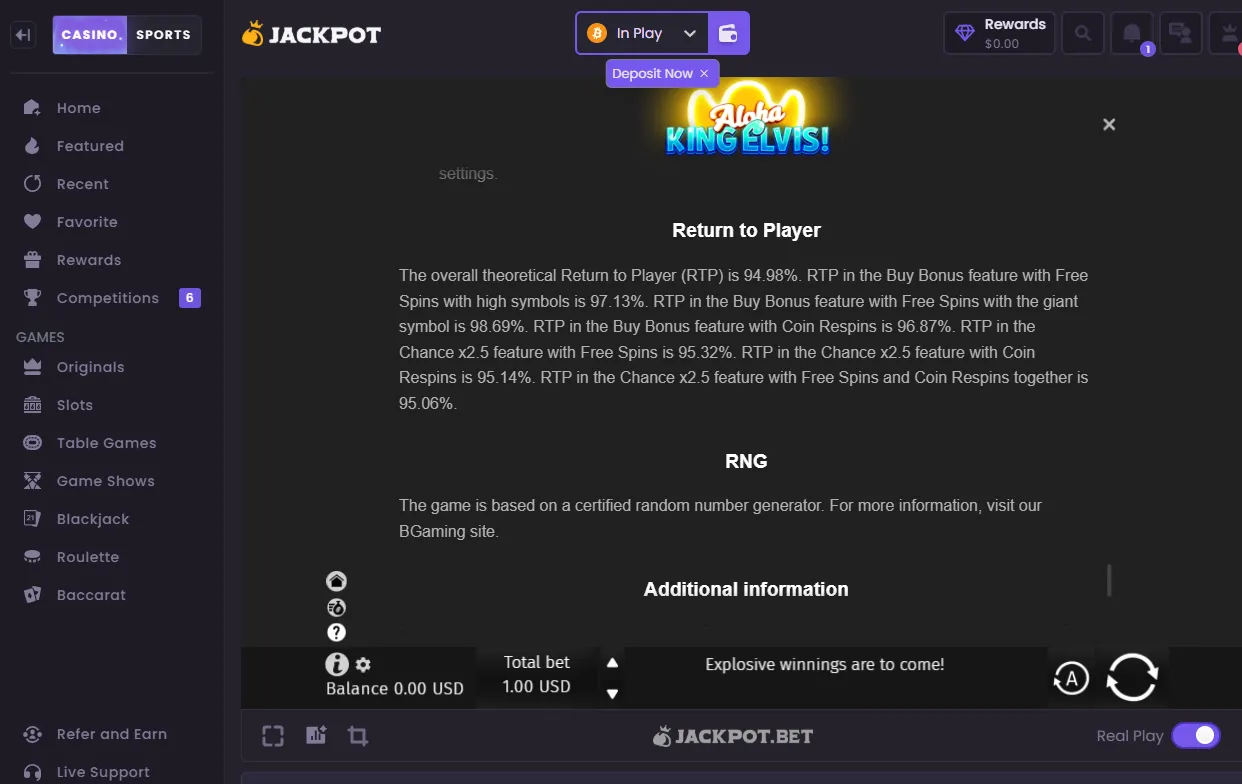1242x784 pixels.
Task: Click the spin button
Action: 1132,677
